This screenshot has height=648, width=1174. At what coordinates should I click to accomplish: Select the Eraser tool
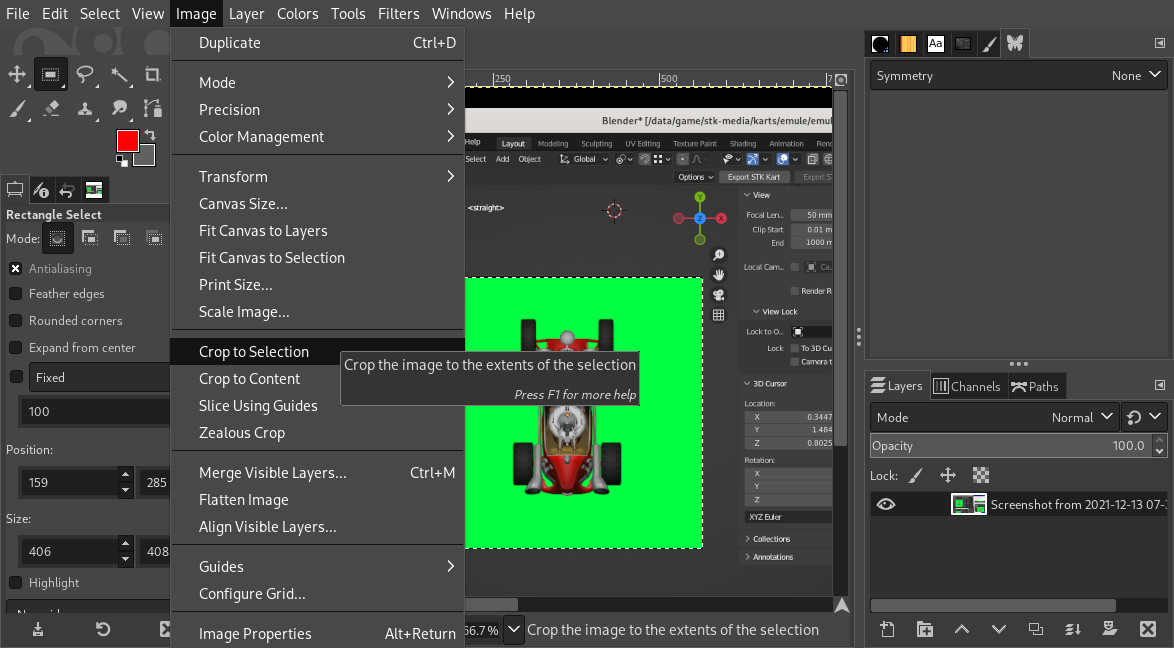50,109
